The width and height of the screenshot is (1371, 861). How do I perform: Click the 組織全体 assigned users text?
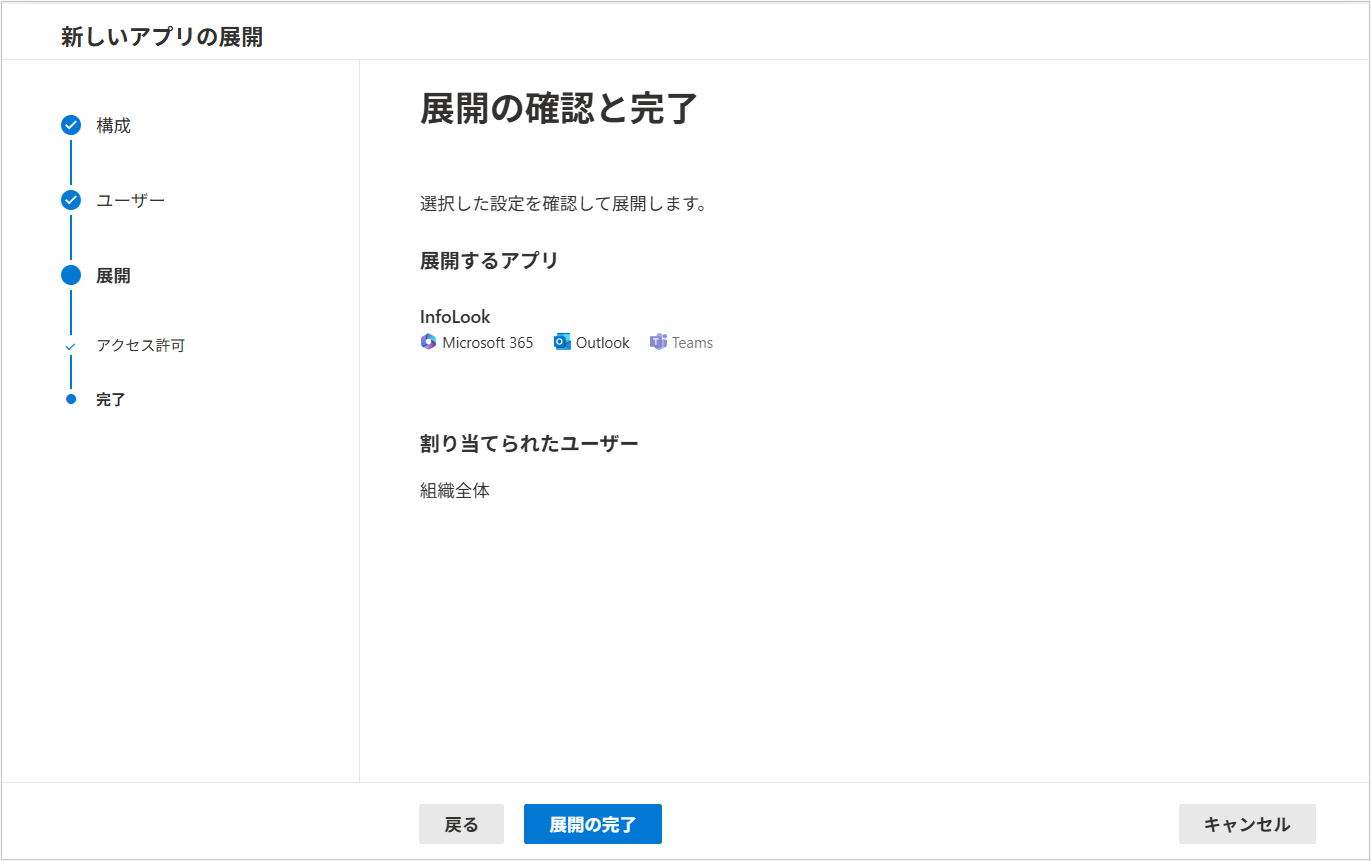pyautogui.click(x=455, y=491)
